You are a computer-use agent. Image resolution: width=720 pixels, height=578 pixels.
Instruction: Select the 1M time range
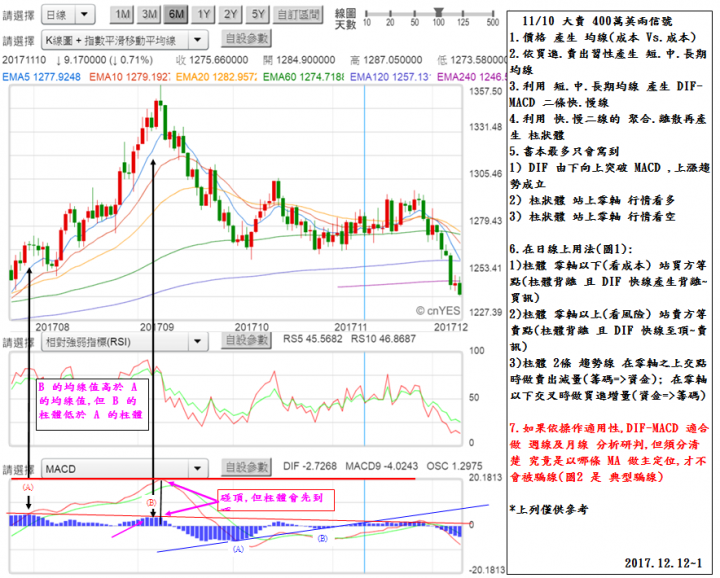(x=121, y=15)
